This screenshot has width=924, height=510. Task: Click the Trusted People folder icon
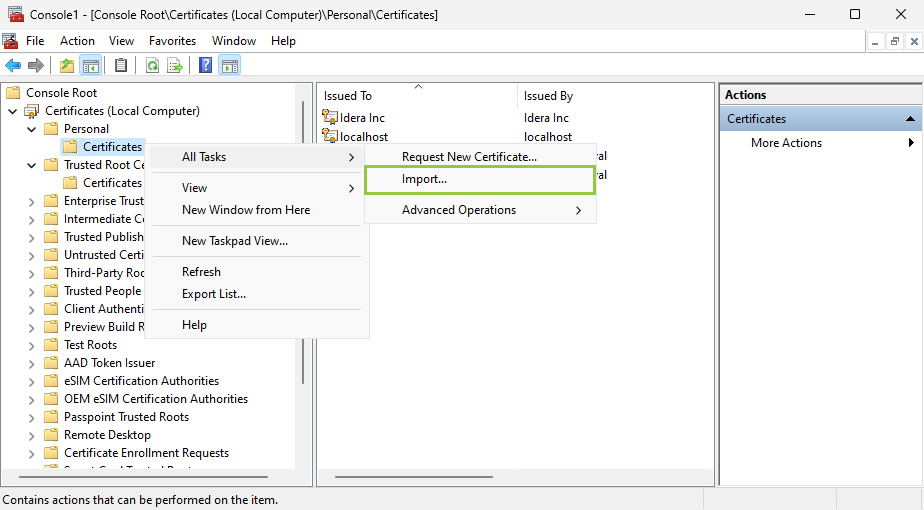tap(51, 291)
